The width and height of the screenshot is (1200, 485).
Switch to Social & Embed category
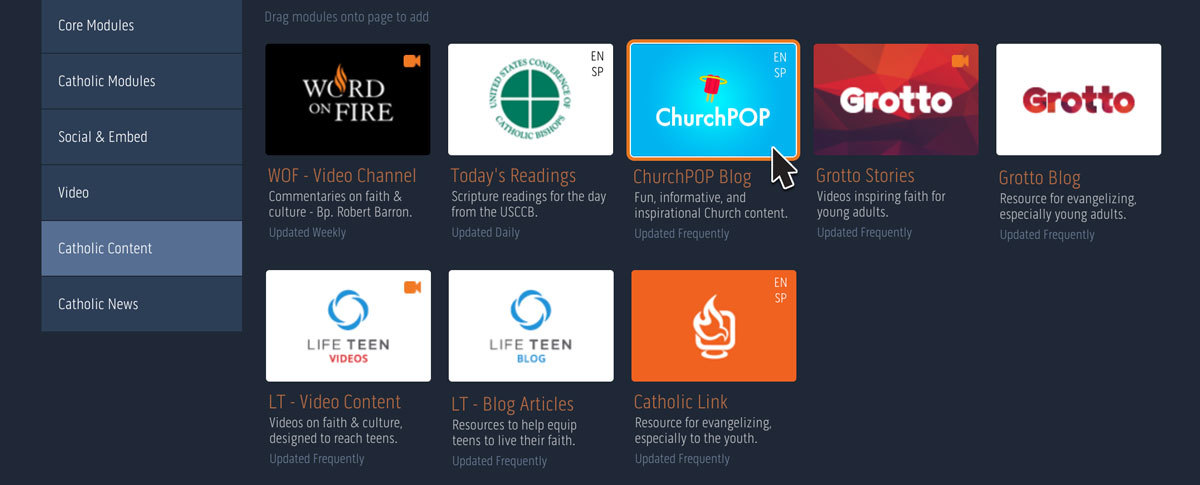click(142, 137)
